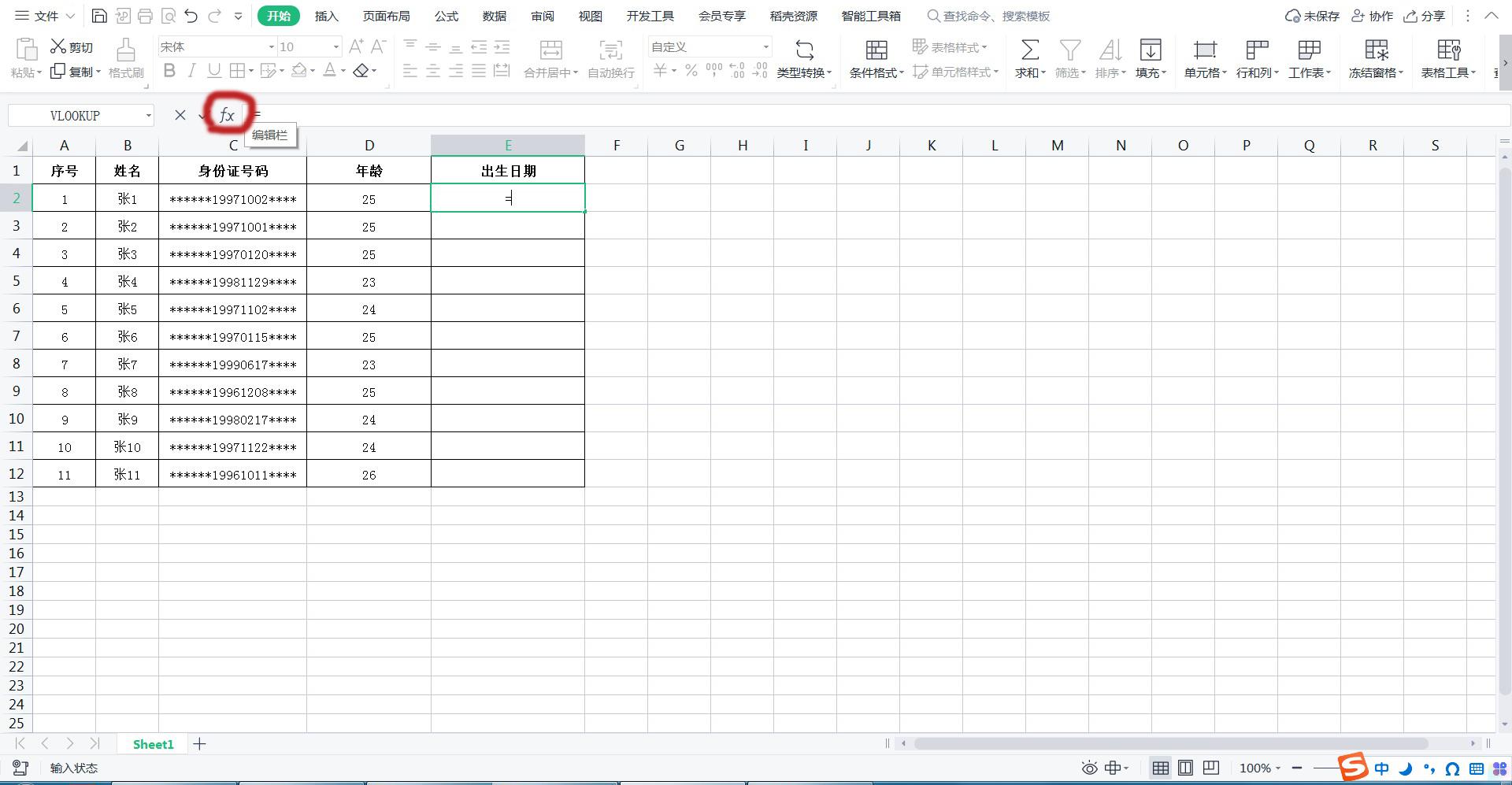Screen dimensions: 1512x785
Task: Expand the 自定义 number format dropdown
Action: click(765, 47)
